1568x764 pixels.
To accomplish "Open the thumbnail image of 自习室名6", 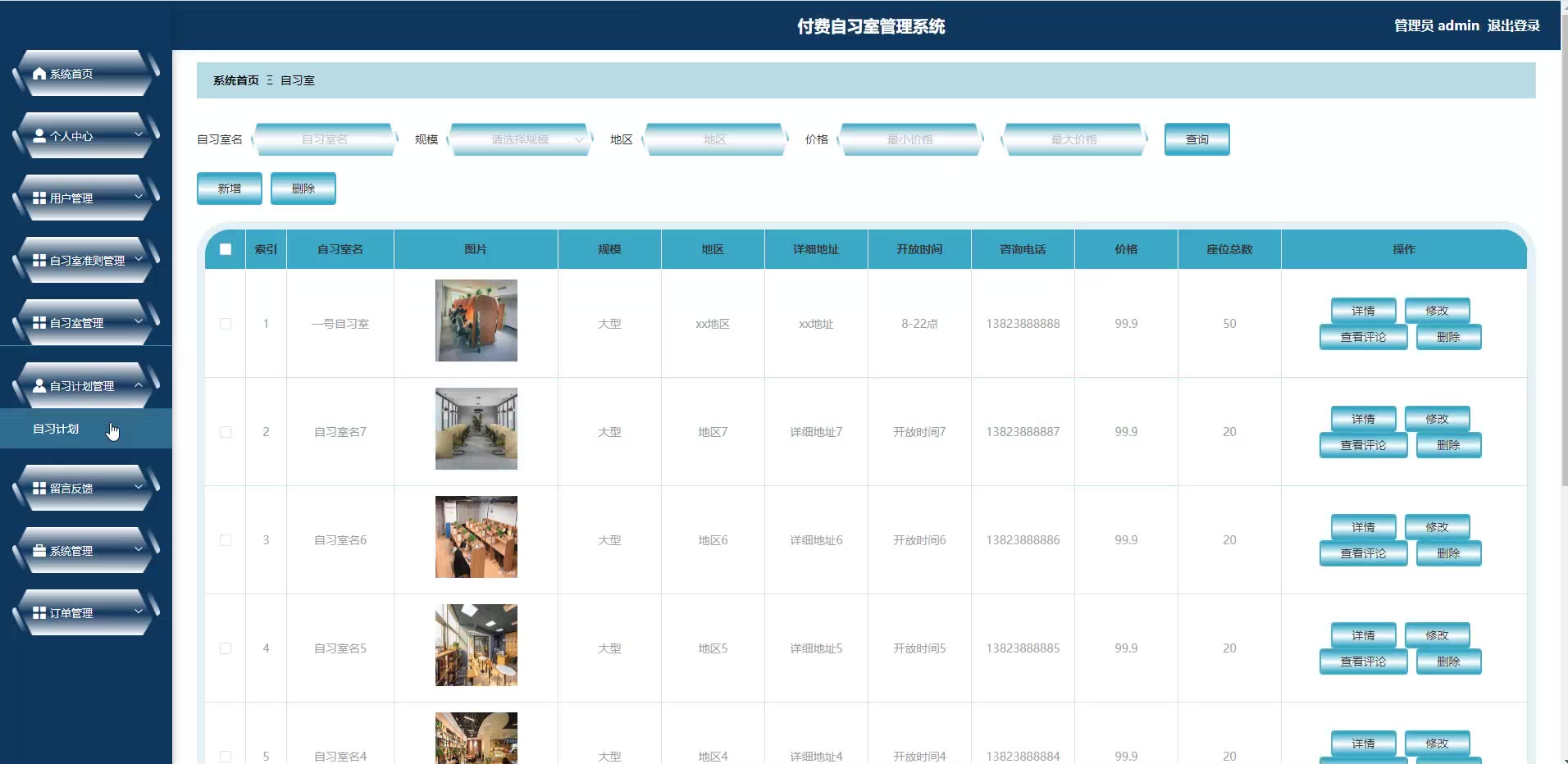I will coord(476,537).
